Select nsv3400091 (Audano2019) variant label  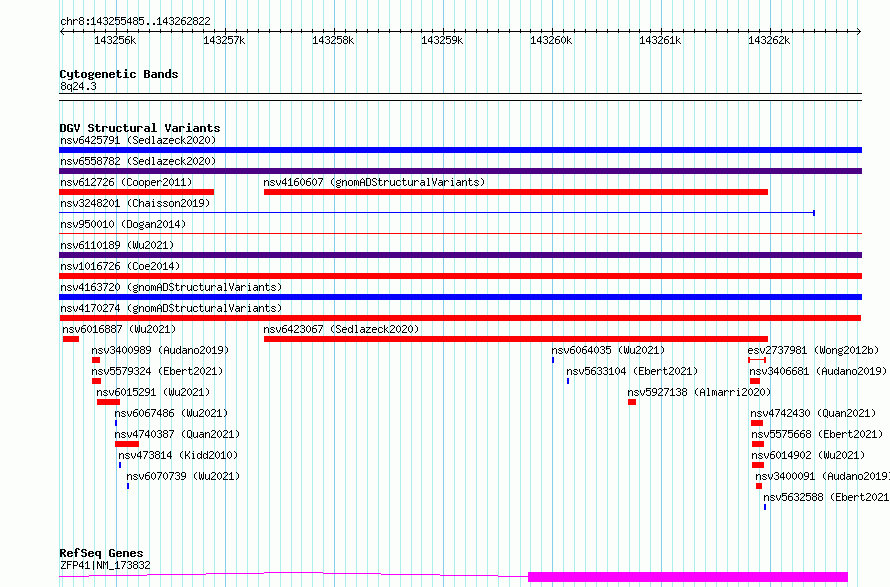tap(822, 476)
